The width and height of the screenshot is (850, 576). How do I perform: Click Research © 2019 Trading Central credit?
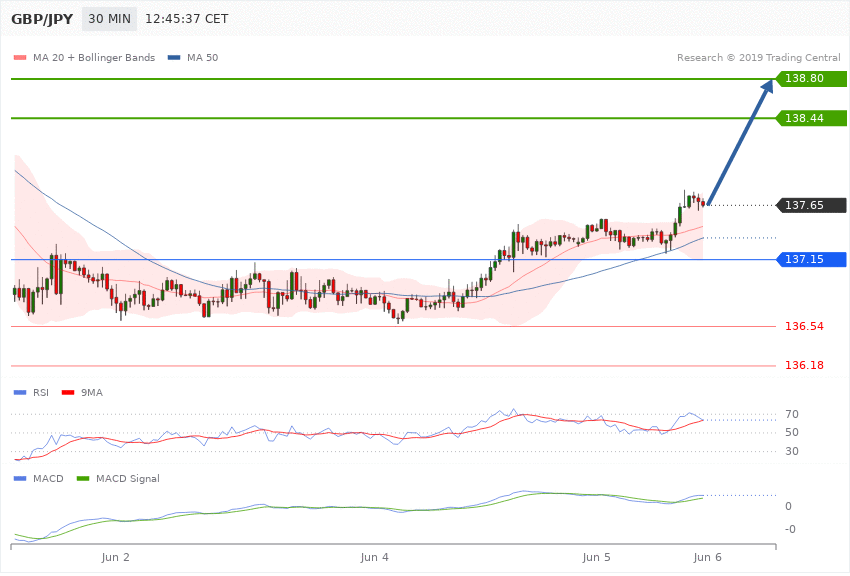point(758,57)
